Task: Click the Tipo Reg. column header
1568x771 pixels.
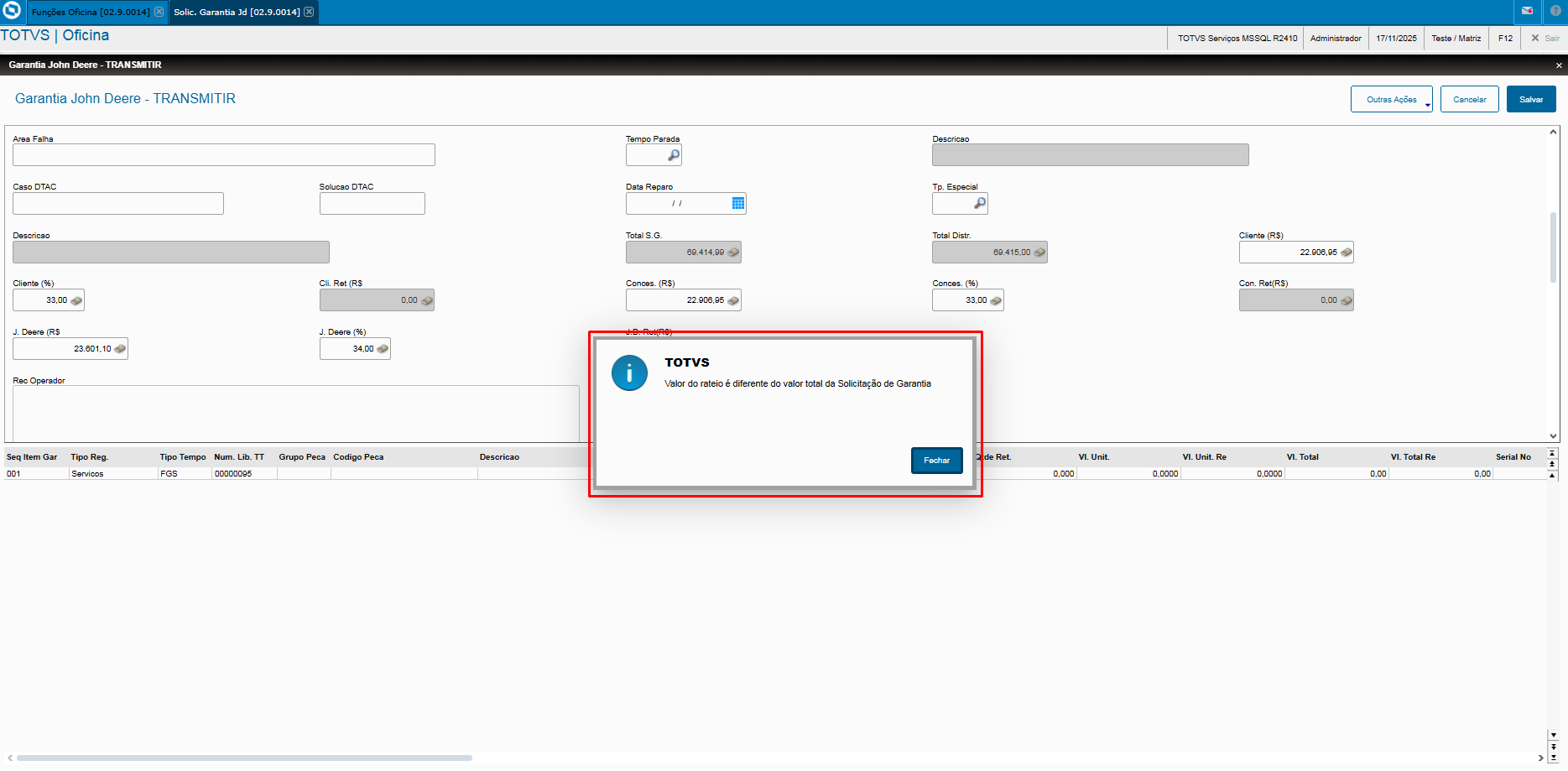Action: tap(90, 457)
